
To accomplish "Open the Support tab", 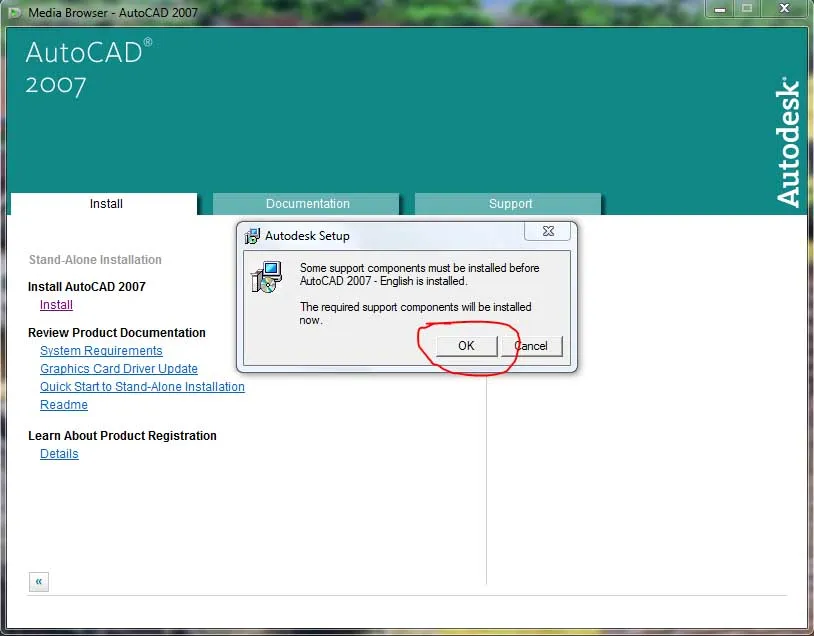I will pyautogui.click(x=508, y=203).
